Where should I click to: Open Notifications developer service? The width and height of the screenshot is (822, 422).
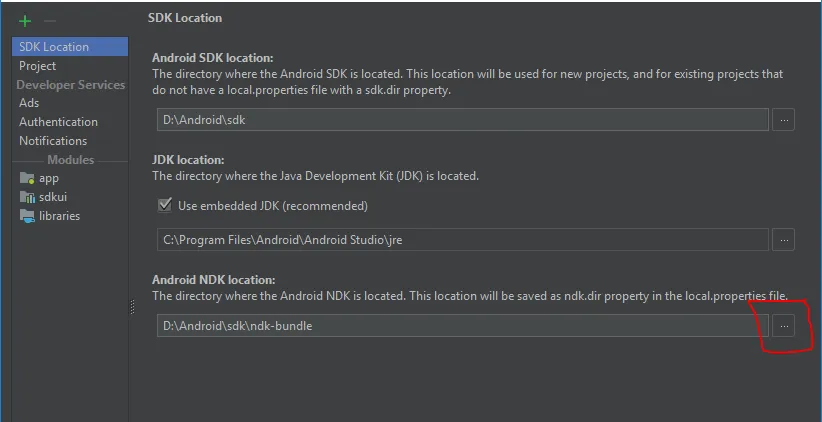(53, 141)
